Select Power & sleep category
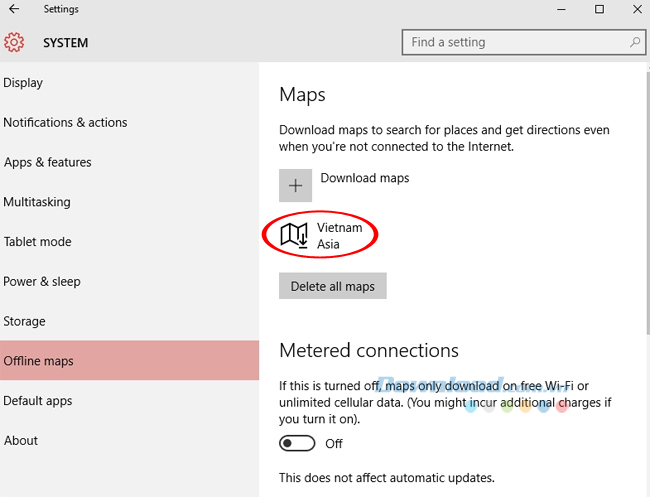 (x=42, y=282)
